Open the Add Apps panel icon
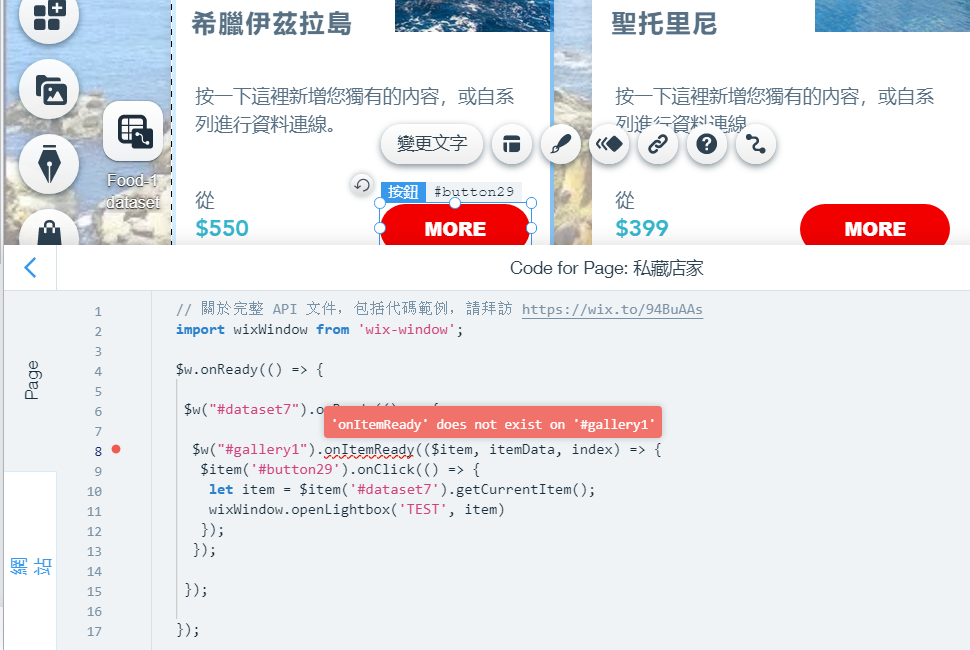The image size is (970, 650). pos(49,15)
